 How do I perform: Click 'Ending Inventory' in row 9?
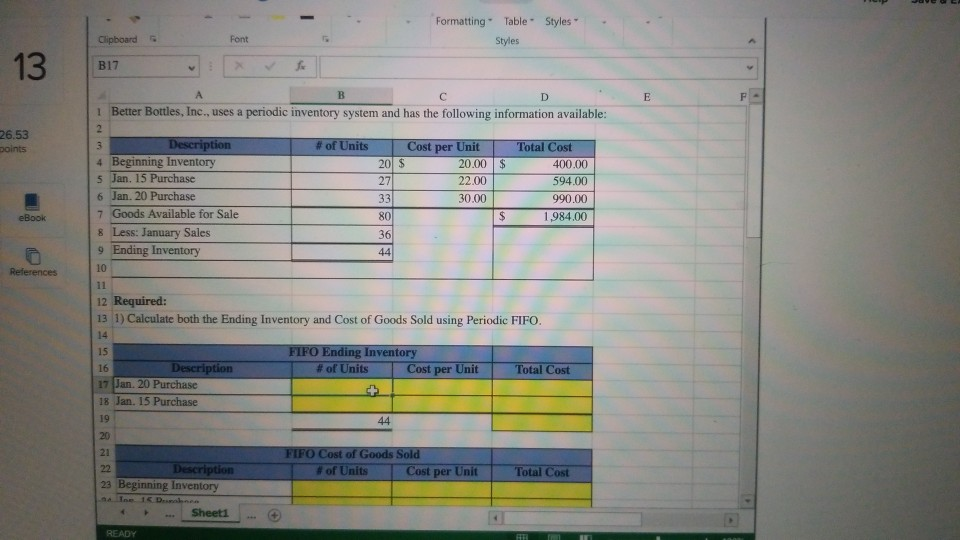click(200, 250)
